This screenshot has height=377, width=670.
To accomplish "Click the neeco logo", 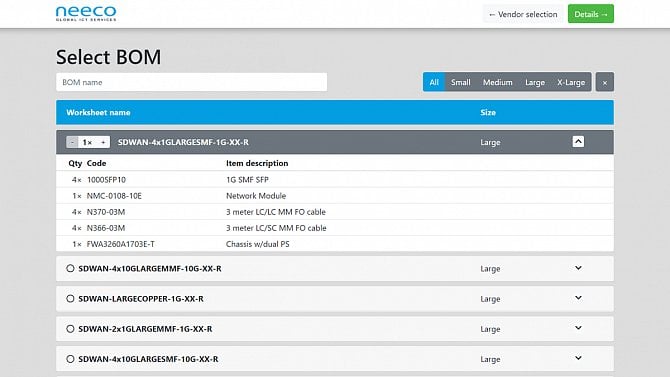I will pos(86,13).
